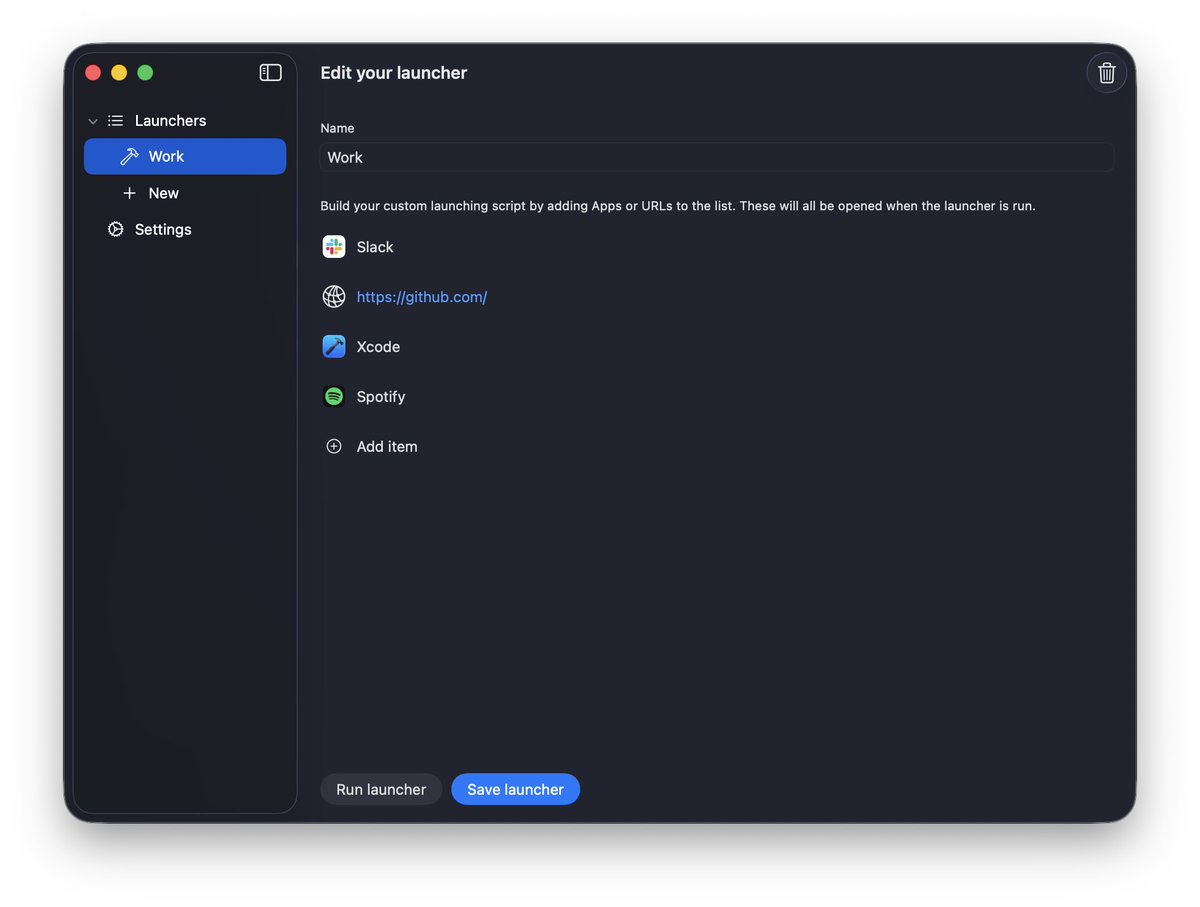Screen dimensions: 1200x907
Task: Click the Name input field
Action: pyautogui.click(x=716, y=157)
